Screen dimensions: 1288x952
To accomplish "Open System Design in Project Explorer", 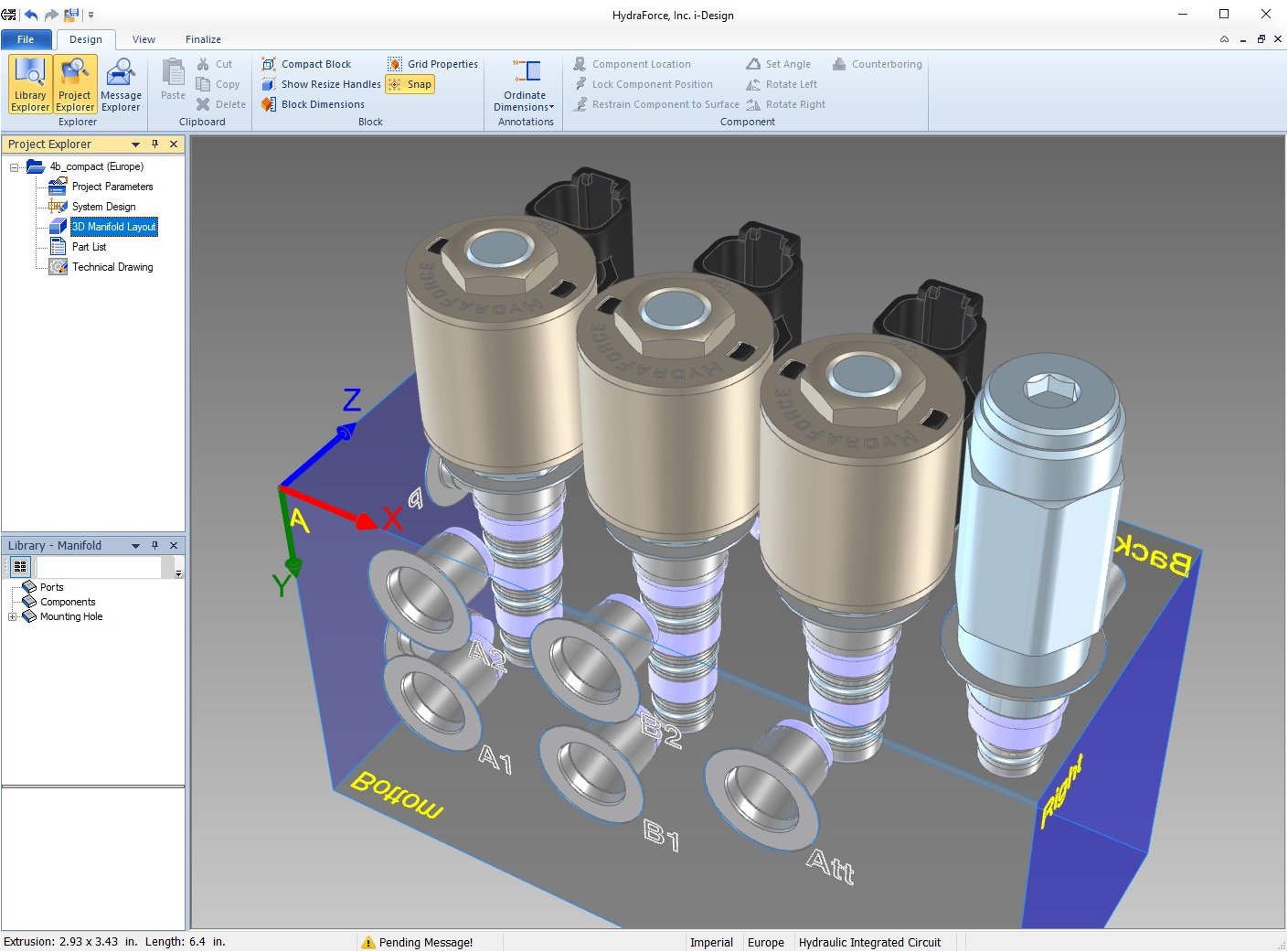I will tap(103, 207).
